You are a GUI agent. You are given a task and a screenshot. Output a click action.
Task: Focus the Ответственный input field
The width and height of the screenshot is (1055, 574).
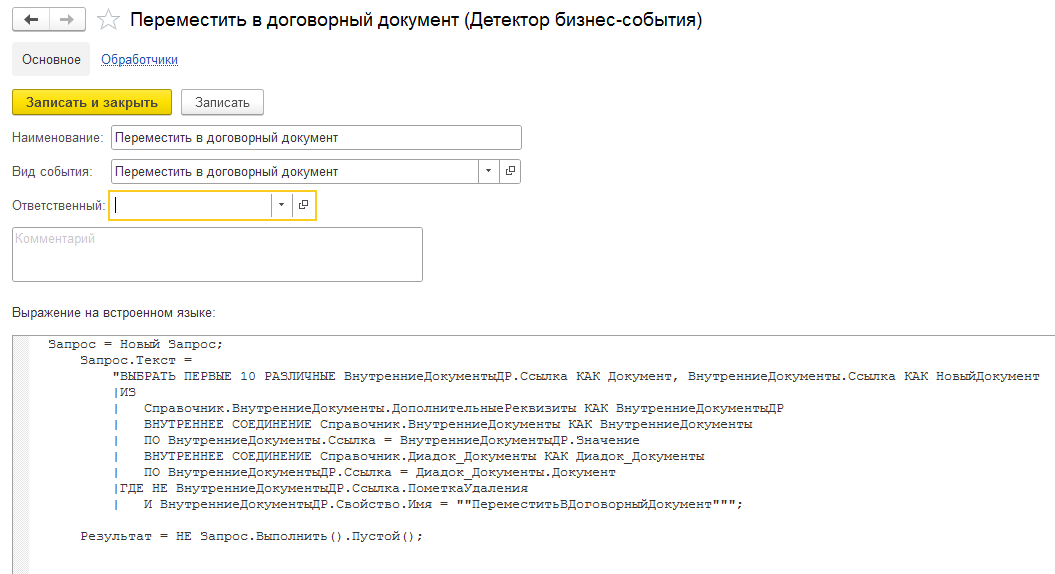pos(192,205)
